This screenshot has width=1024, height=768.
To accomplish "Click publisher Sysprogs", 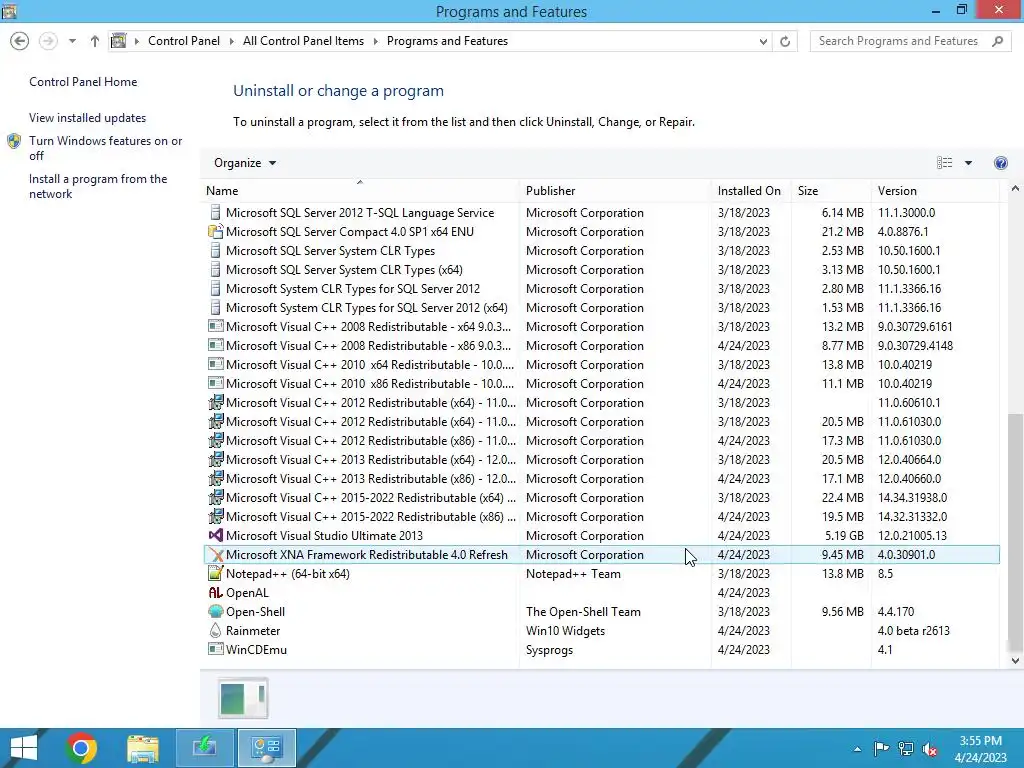I will click(549, 650).
